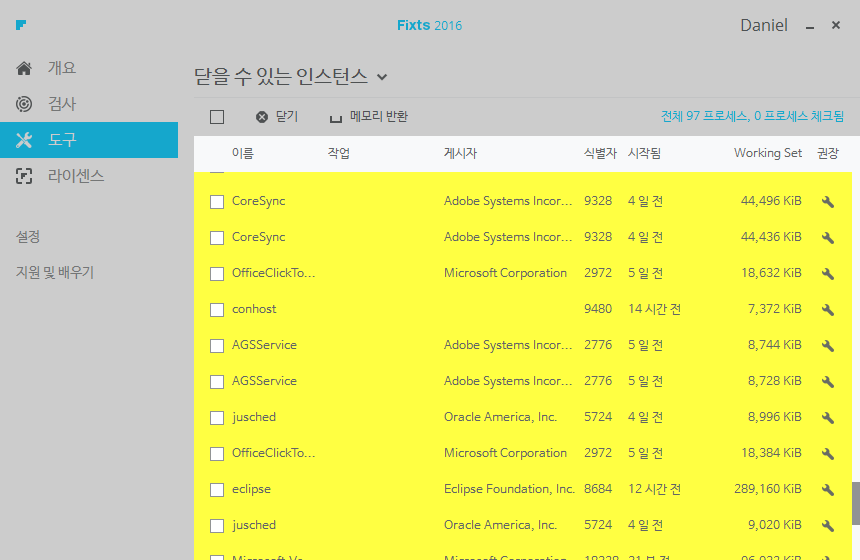
Task: Open 설정 in the sidebar
Action: click(x=28, y=236)
